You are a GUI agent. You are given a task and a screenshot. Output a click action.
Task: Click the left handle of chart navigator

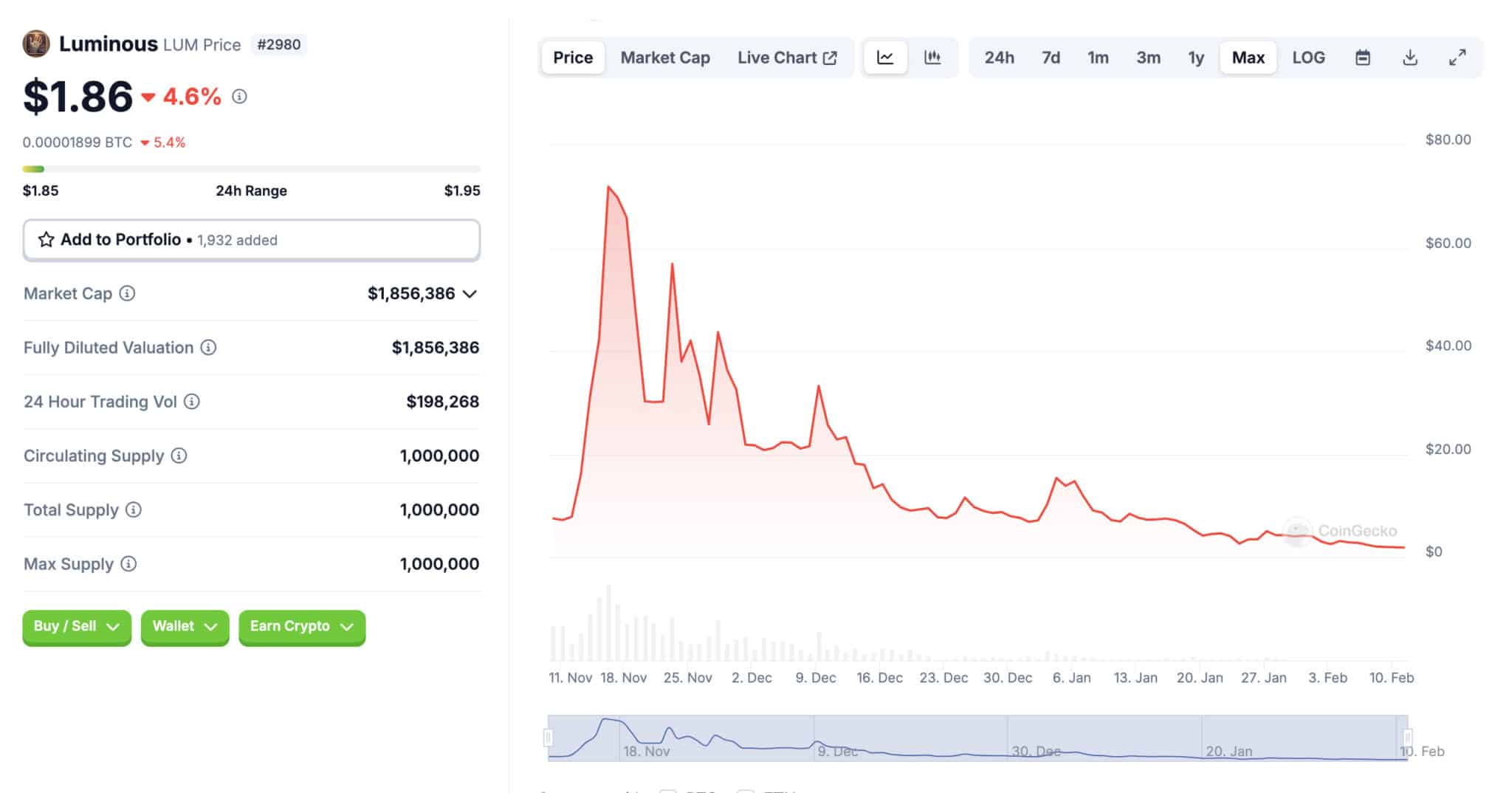click(x=548, y=737)
